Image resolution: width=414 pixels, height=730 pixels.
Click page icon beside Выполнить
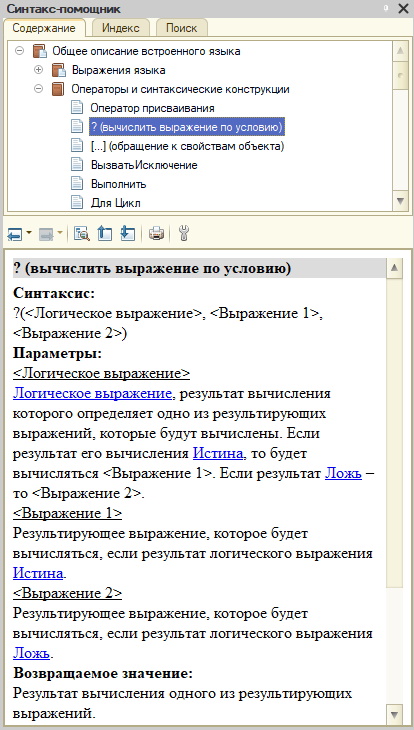(x=77, y=183)
